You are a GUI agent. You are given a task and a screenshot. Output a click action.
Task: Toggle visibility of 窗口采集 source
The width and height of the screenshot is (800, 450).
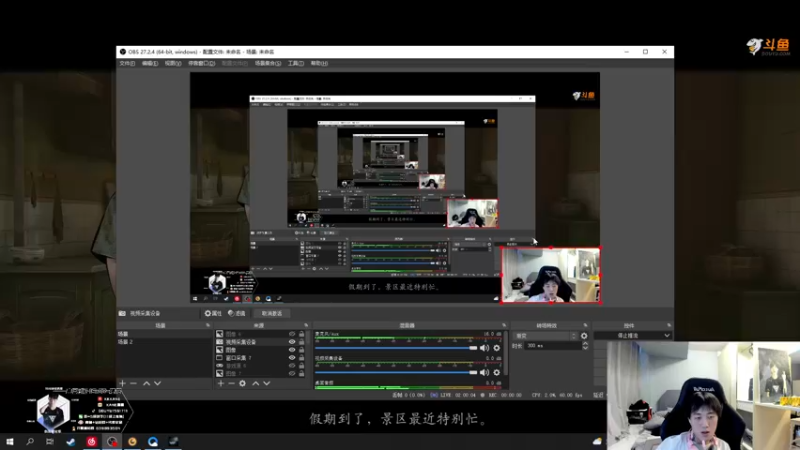pyautogui.click(x=292, y=358)
